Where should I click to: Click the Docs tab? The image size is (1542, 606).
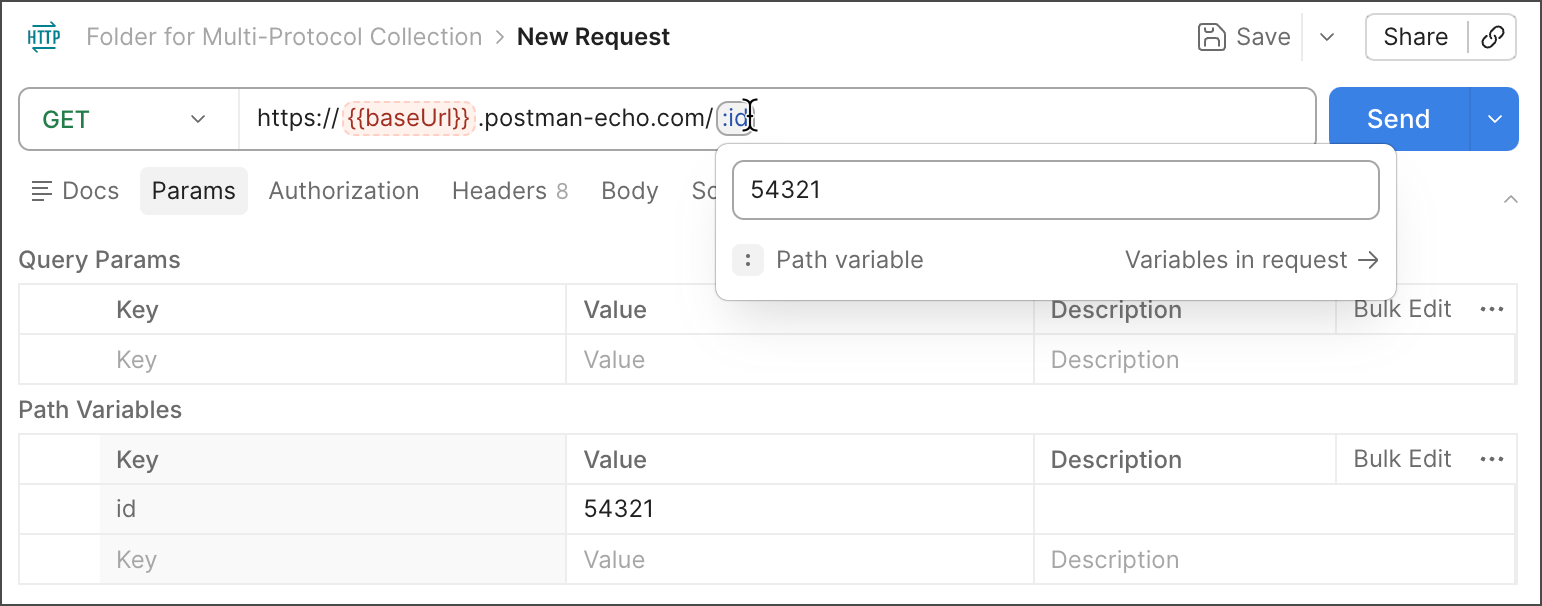75,191
